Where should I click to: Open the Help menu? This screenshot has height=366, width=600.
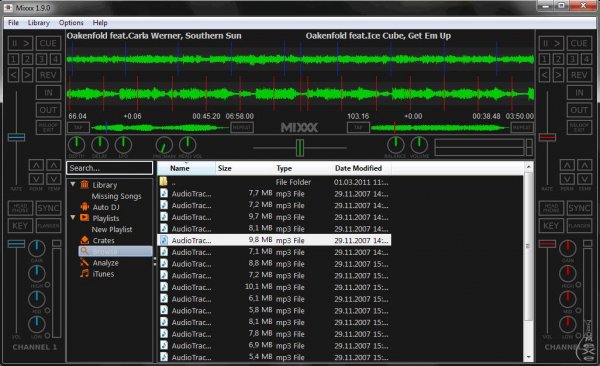coord(100,23)
